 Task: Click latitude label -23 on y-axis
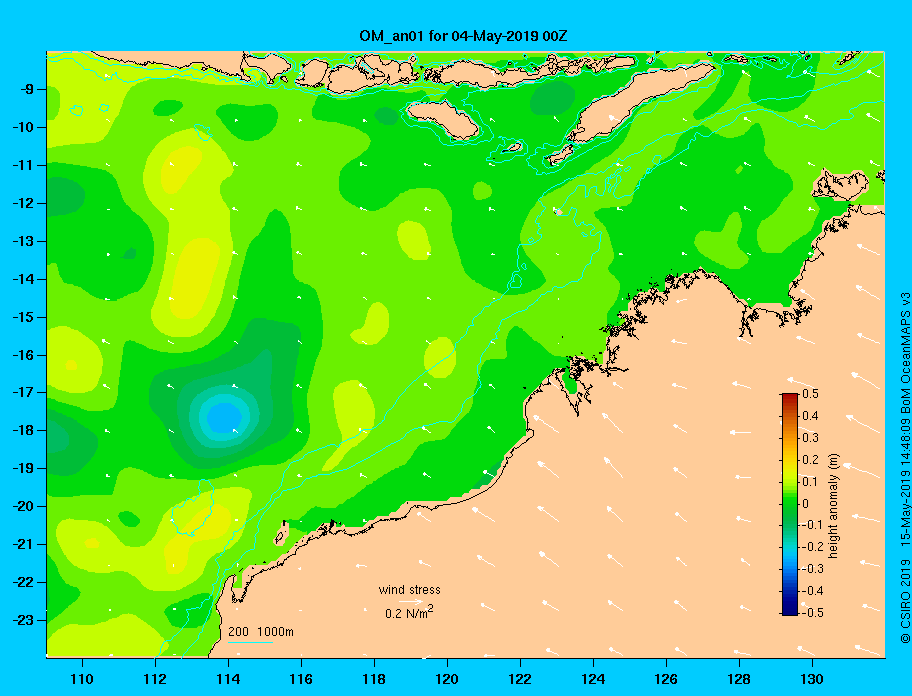[x=22, y=620]
